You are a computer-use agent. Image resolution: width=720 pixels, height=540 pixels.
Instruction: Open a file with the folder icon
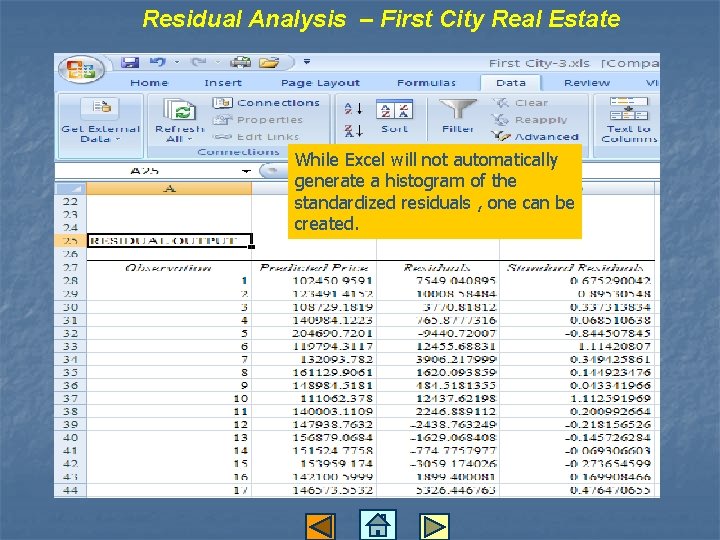point(269,62)
